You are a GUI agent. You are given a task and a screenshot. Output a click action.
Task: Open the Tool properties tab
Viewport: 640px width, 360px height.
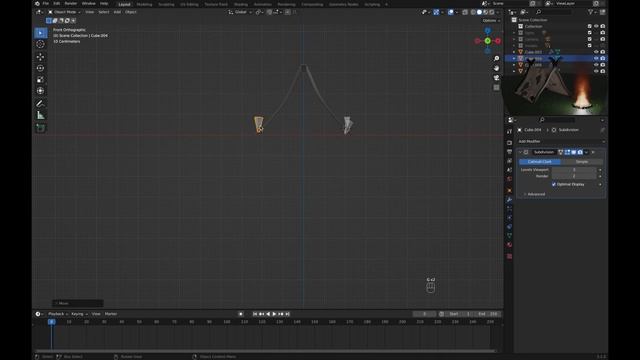pyautogui.click(x=509, y=131)
